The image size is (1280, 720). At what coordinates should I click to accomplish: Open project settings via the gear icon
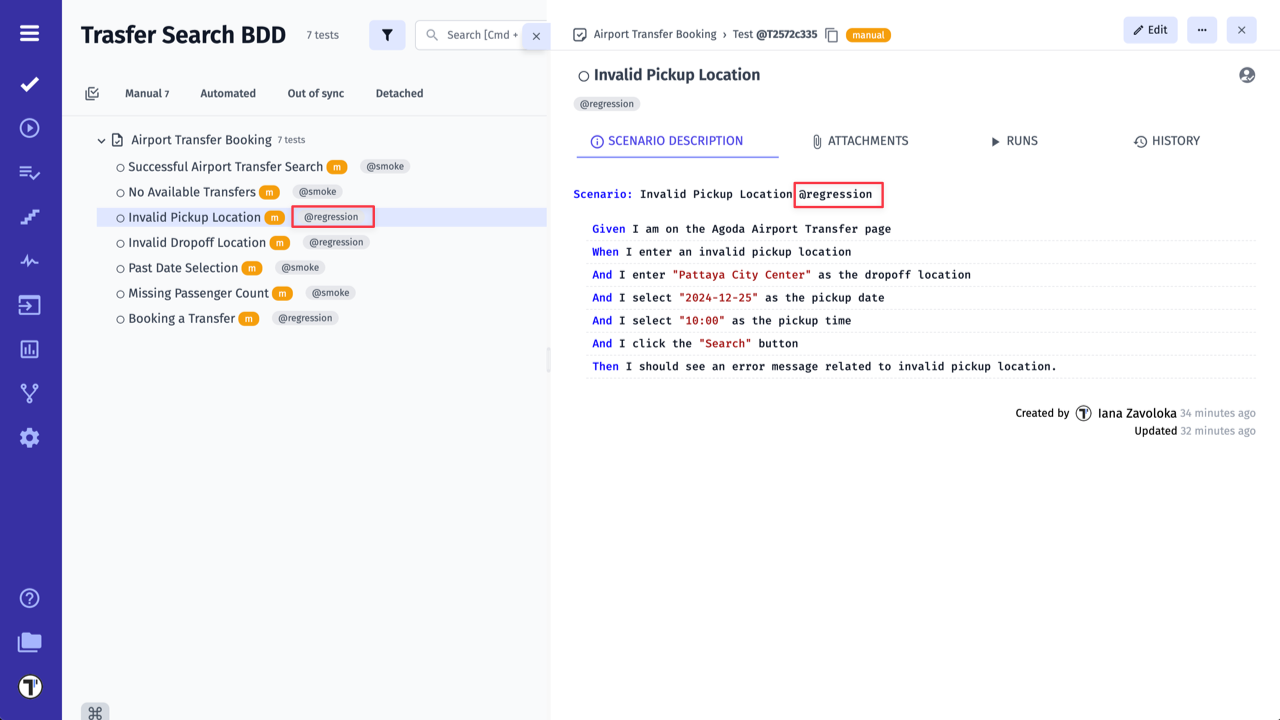(29, 437)
